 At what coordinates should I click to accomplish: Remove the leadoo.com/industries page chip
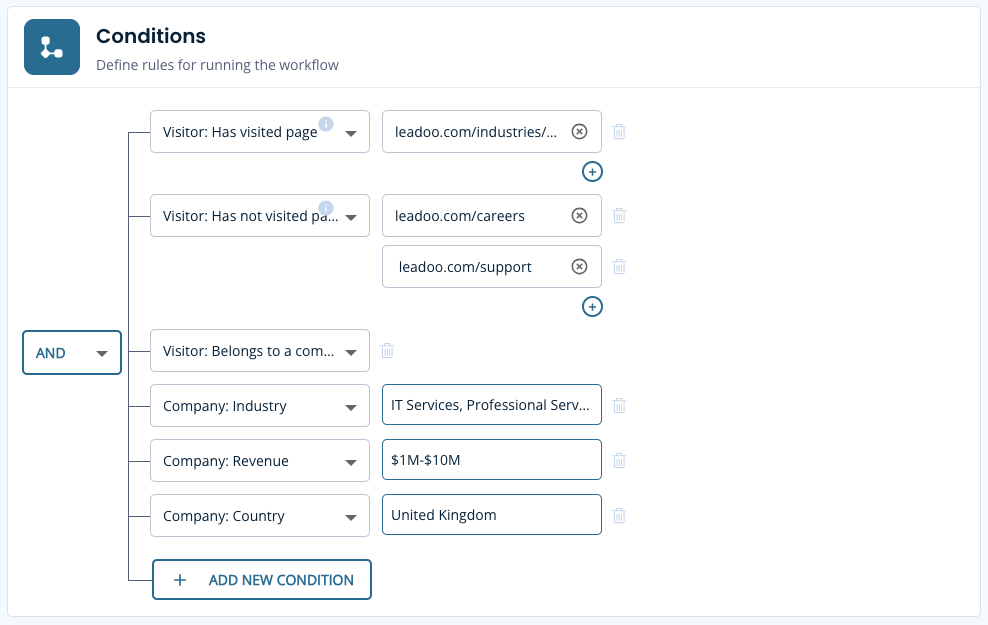578,131
